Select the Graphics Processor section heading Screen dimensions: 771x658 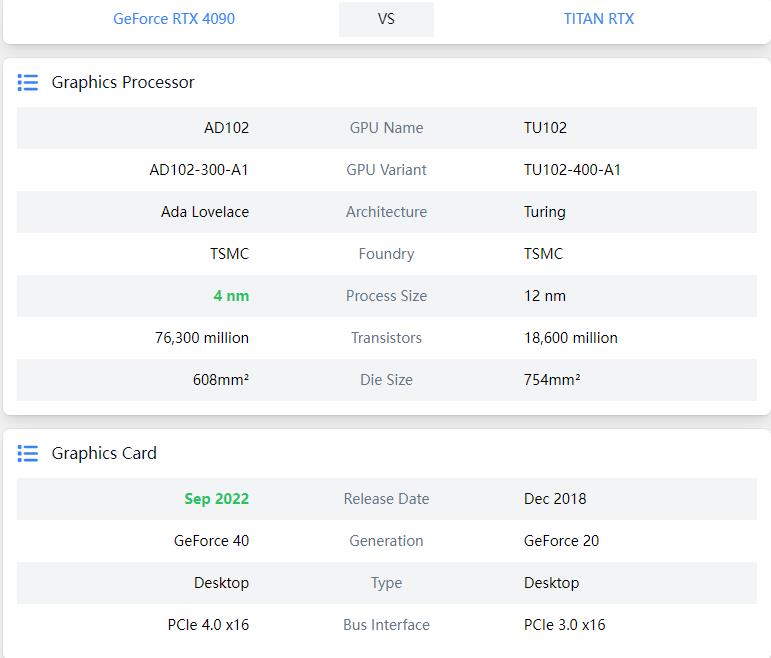tap(123, 83)
